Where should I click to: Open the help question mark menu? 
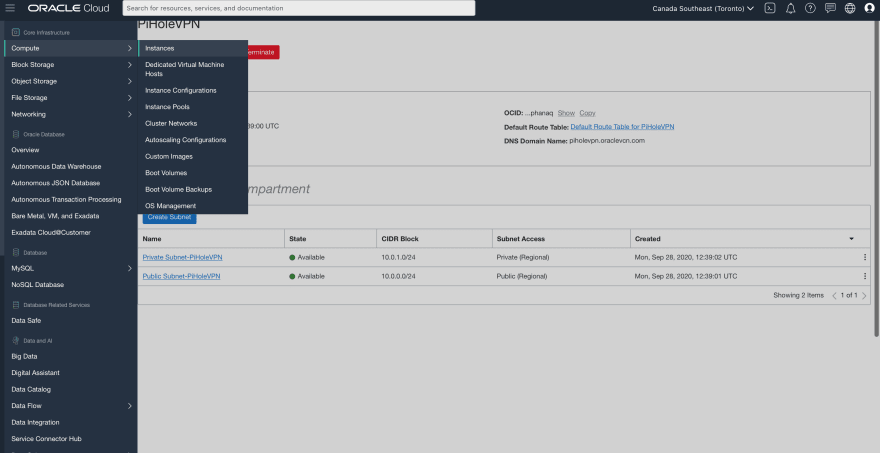click(x=810, y=8)
